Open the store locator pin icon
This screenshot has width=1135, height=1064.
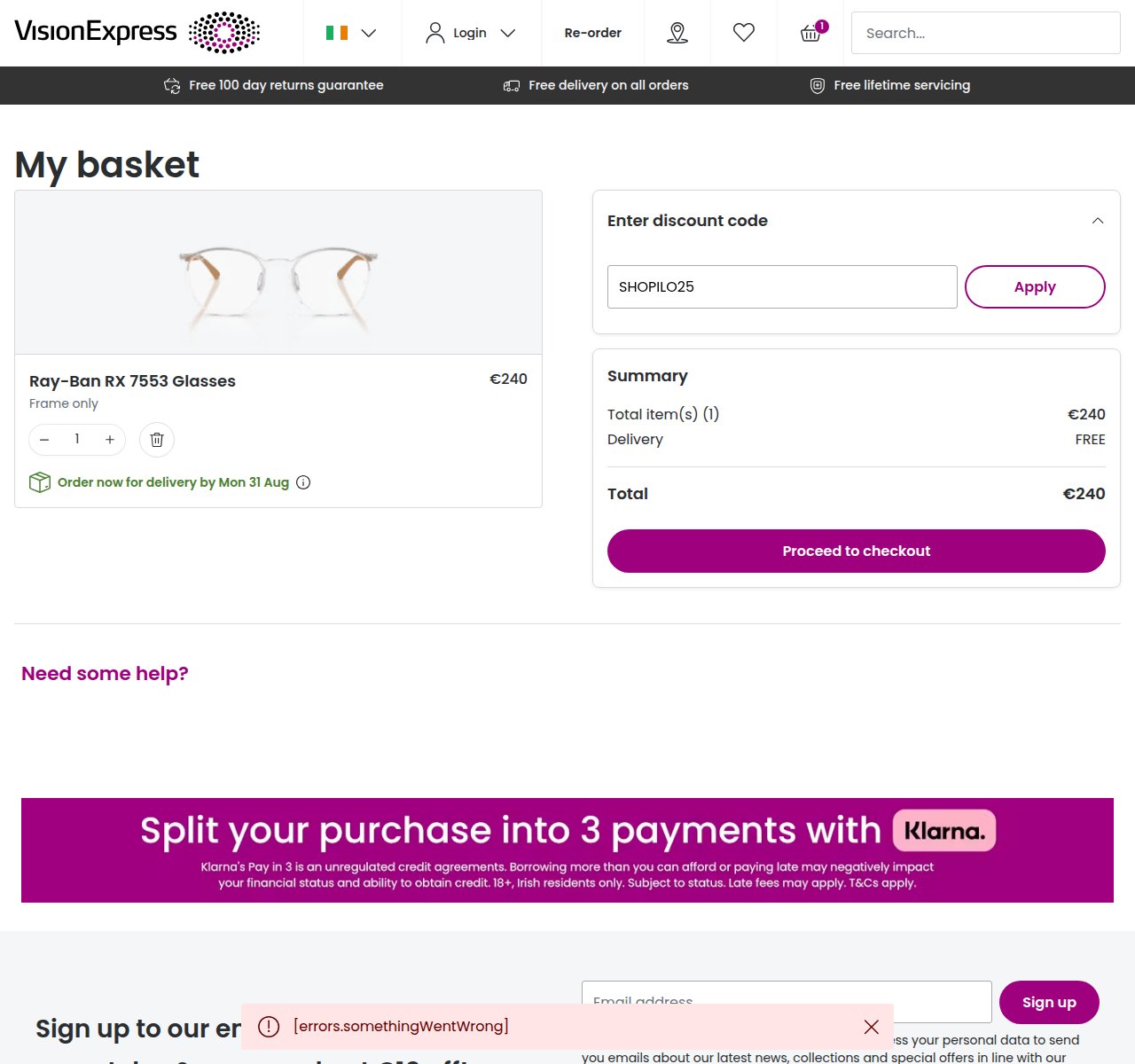(x=677, y=33)
